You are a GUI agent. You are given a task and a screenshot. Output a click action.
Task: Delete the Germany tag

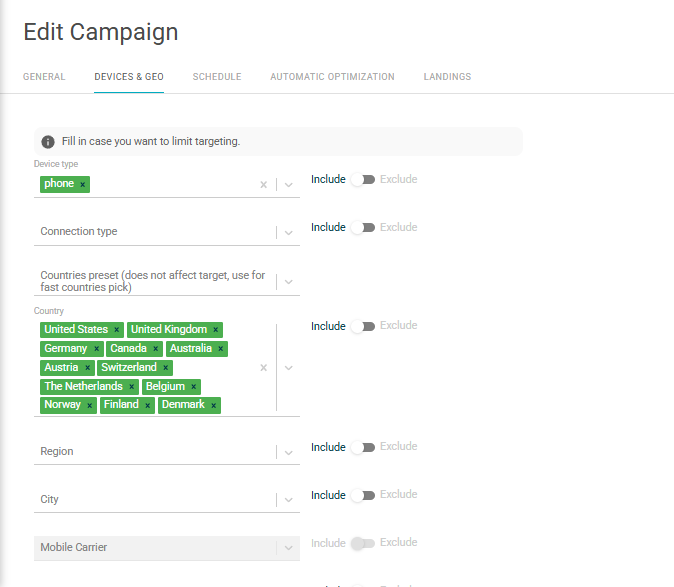96,349
